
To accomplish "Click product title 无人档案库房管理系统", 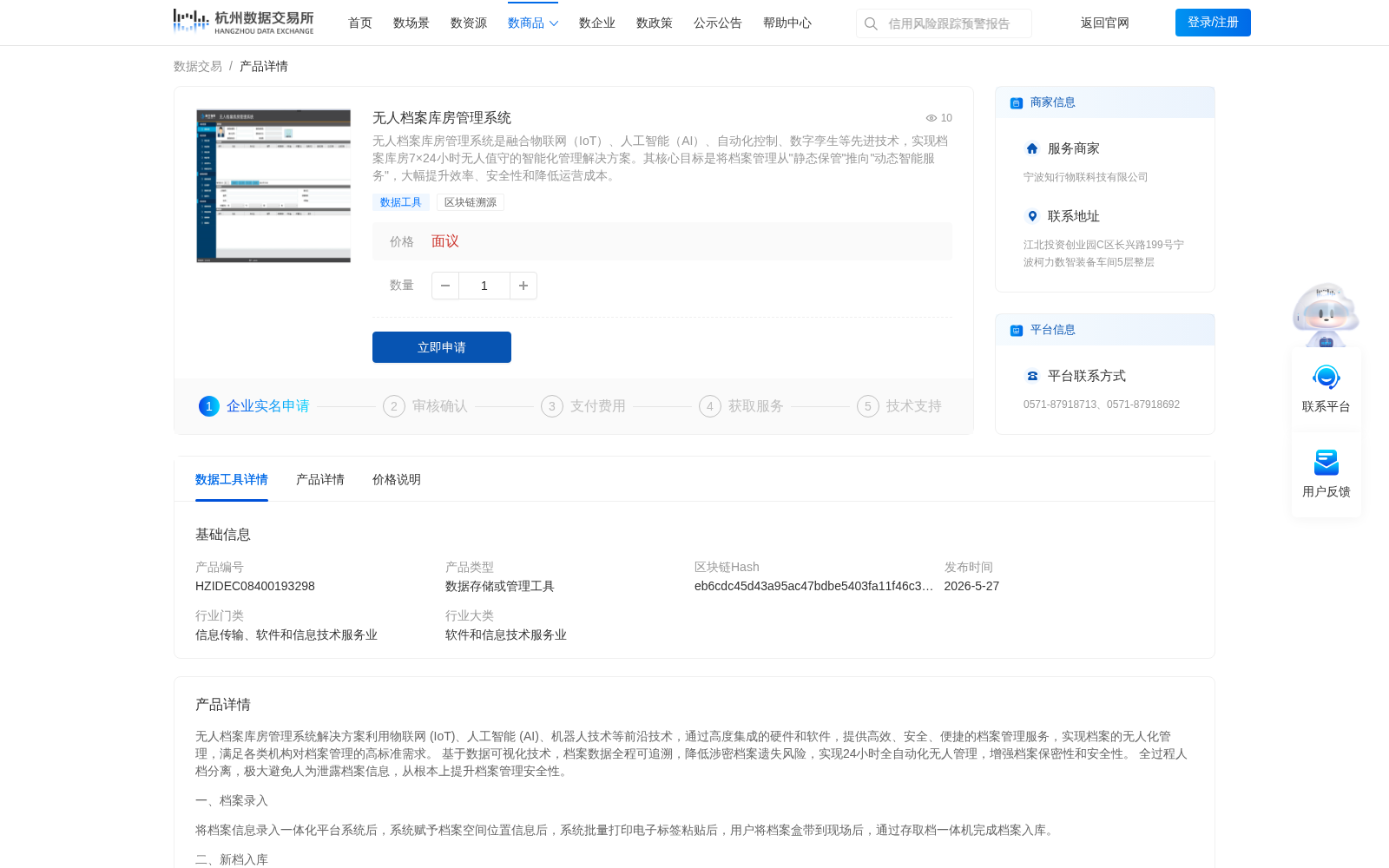I will point(442,118).
